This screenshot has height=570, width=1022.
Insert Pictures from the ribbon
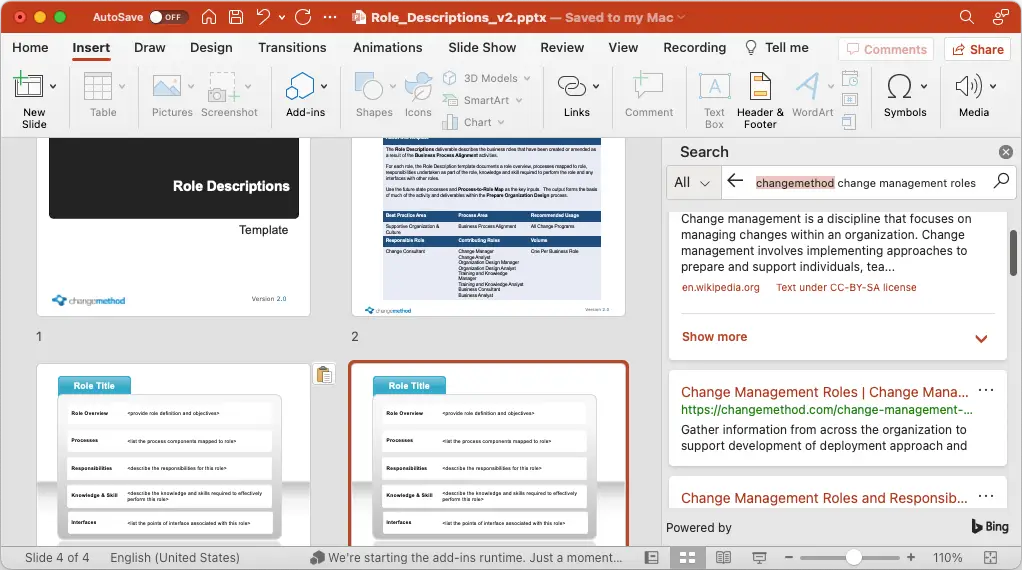click(172, 95)
